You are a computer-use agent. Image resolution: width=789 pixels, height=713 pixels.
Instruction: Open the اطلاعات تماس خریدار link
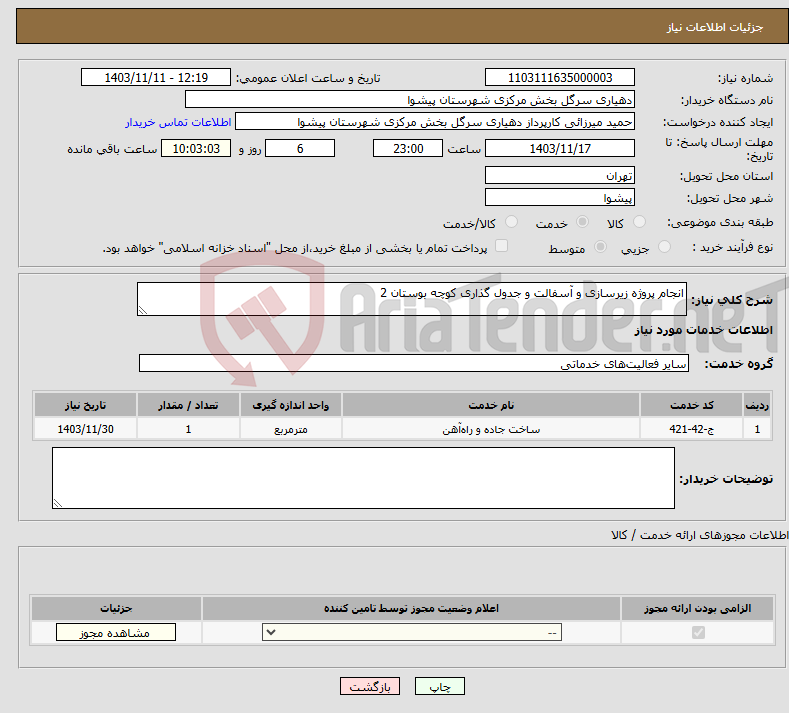coord(178,122)
